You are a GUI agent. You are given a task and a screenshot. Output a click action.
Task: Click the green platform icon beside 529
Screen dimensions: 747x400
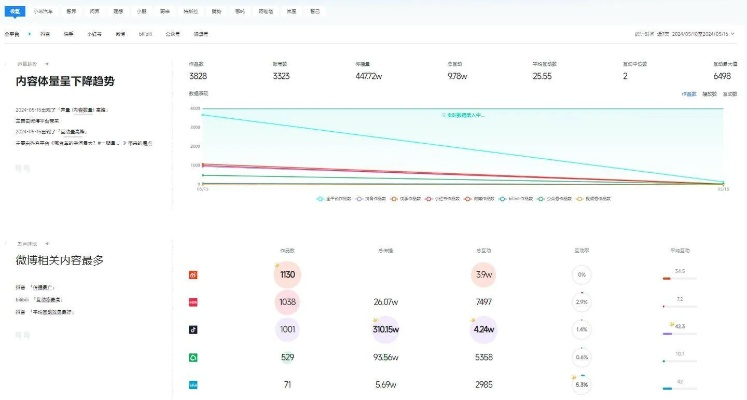click(x=193, y=357)
